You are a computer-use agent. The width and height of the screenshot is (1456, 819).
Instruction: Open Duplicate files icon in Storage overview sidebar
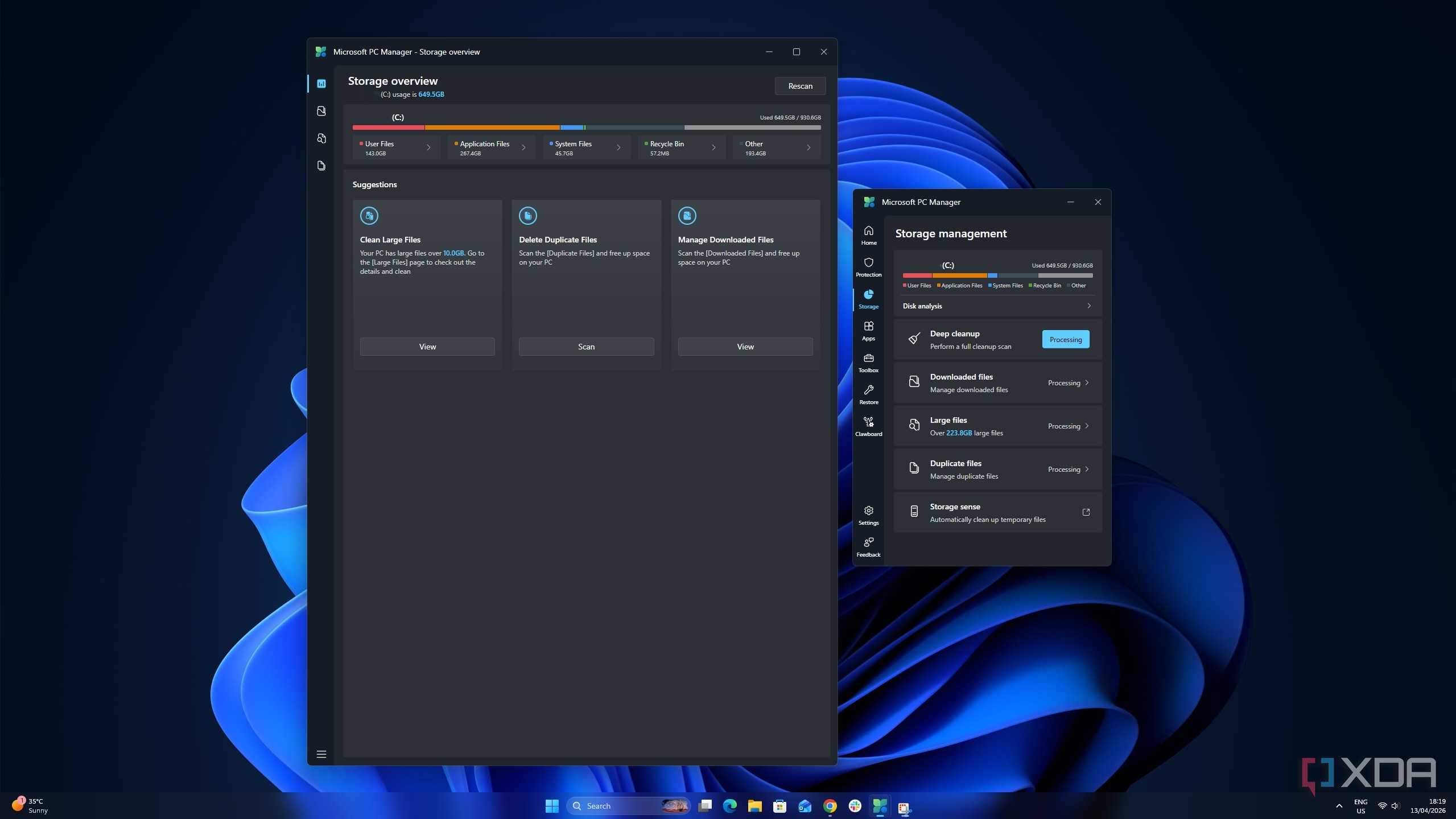coord(321,166)
